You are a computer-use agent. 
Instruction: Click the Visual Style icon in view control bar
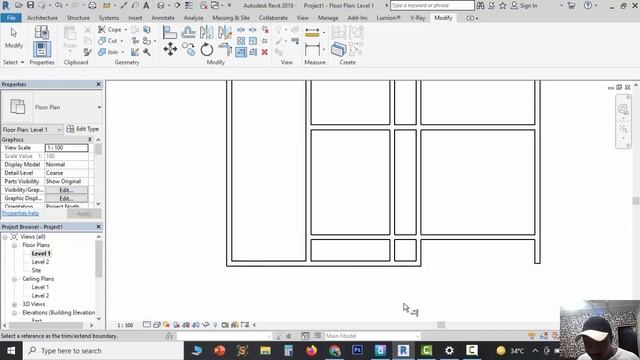click(156, 325)
